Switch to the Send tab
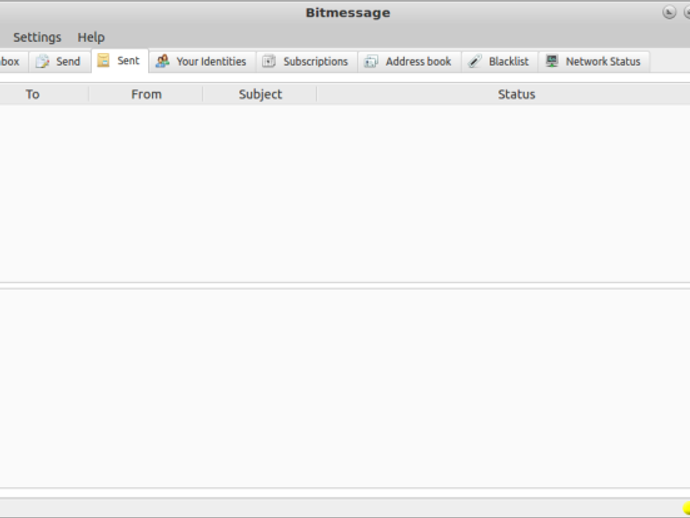 (x=59, y=61)
